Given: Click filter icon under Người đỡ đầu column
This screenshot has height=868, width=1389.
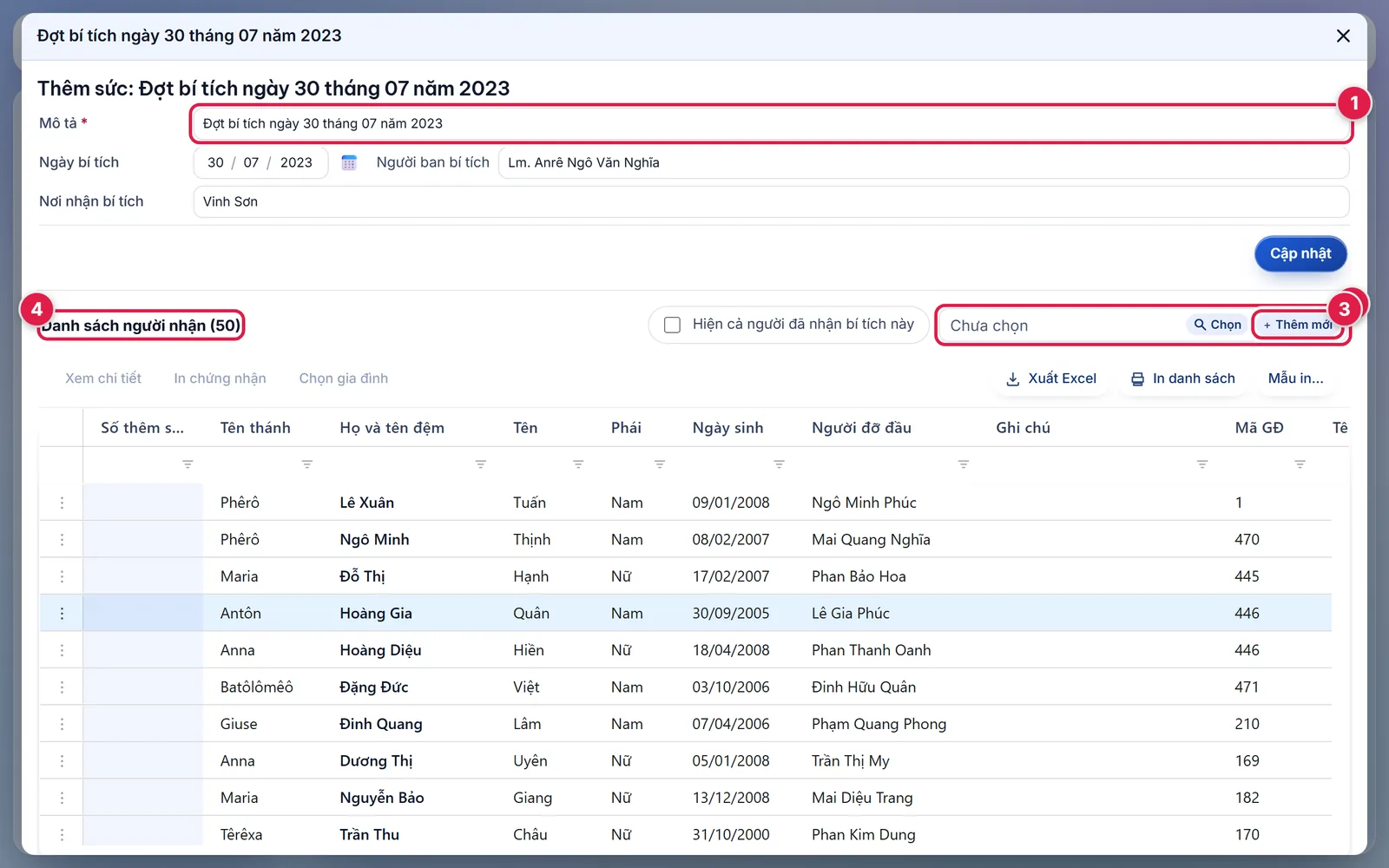Looking at the screenshot, I should point(963,464).
